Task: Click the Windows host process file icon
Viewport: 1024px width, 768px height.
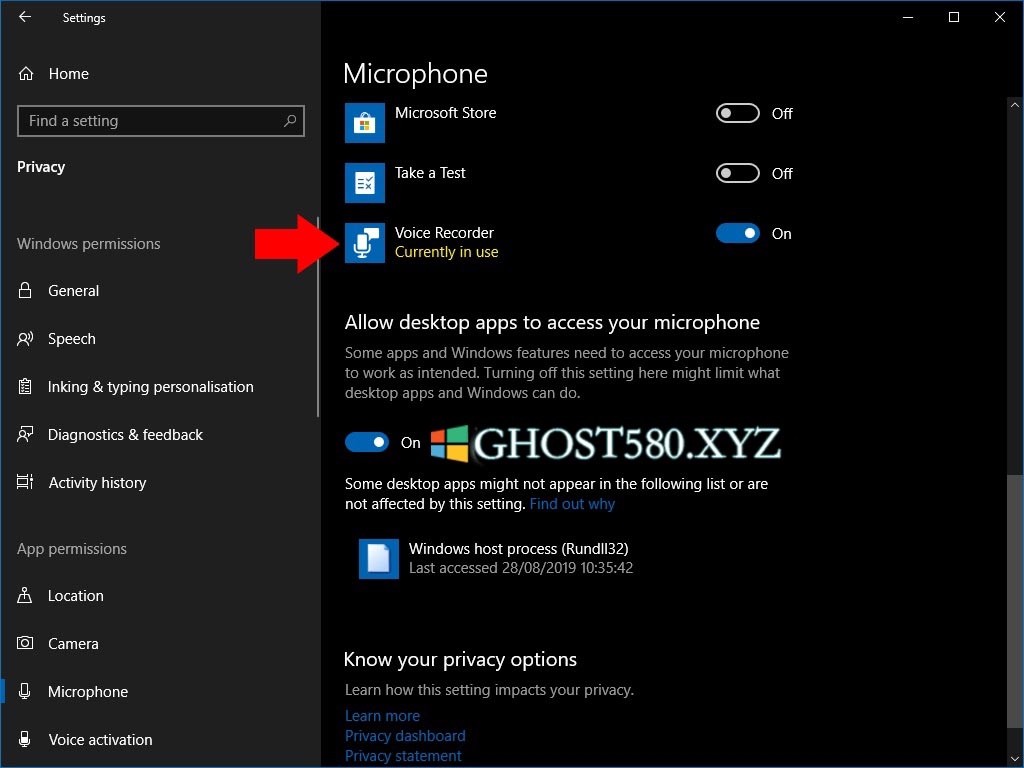Action: pyautogui.click(x=379, y=558)
